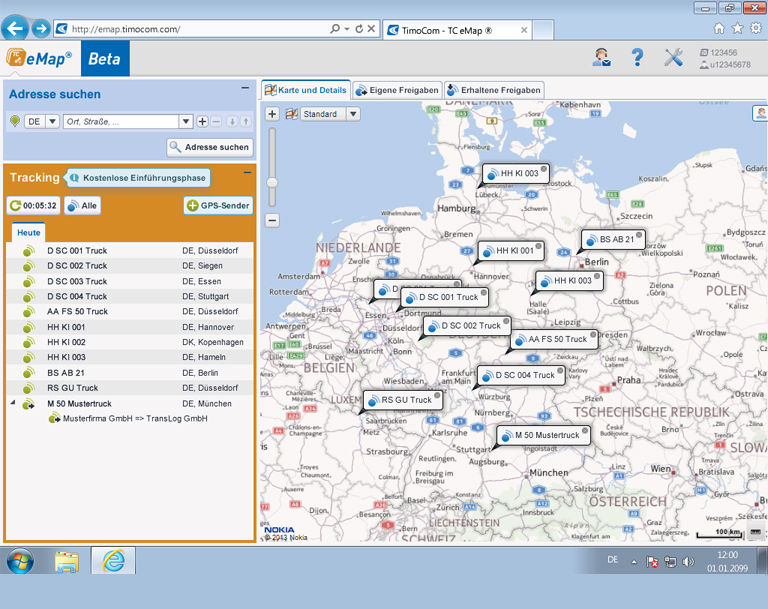Switch to Karte und Details tab
This screenshot has width=768, height=609.
click(306, 90)
